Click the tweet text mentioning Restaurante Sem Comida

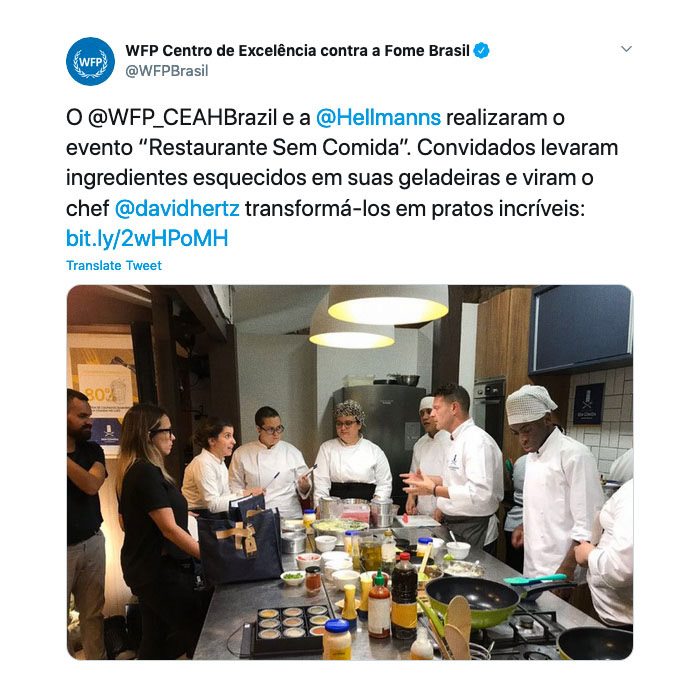pyautogui.click(x=342, y=178)
